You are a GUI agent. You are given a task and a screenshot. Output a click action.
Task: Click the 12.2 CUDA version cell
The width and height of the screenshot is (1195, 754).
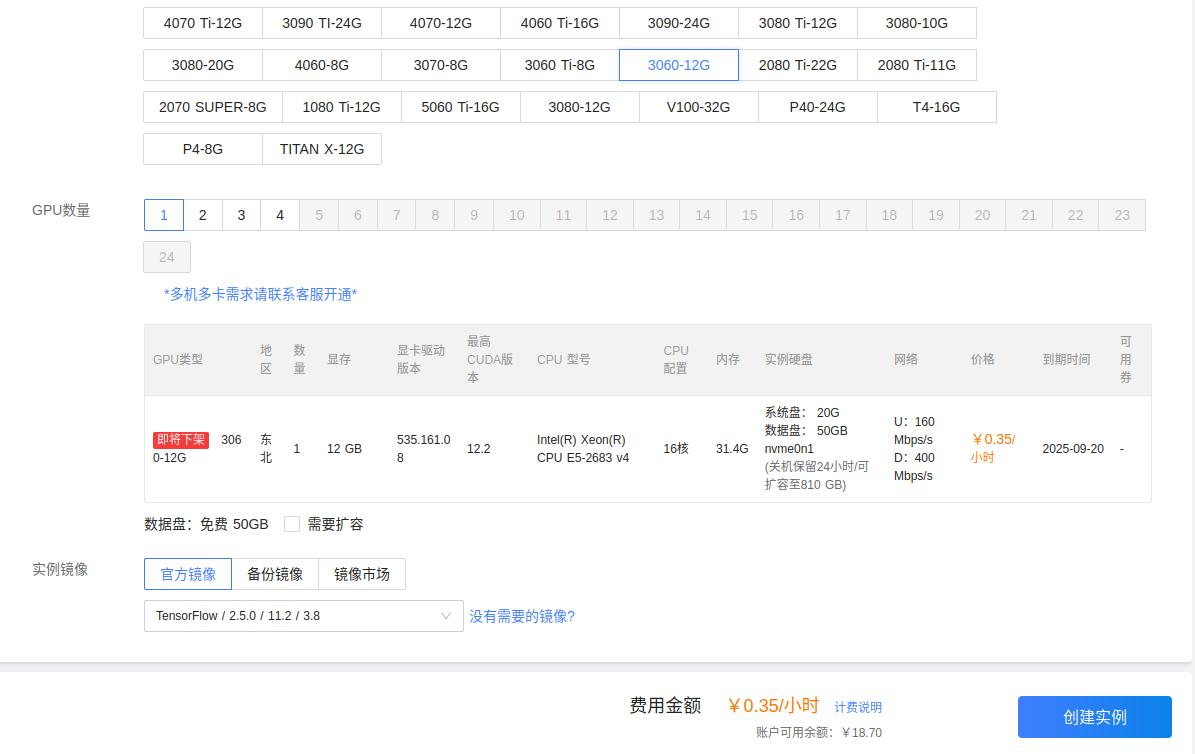click(x=479, y=448)
